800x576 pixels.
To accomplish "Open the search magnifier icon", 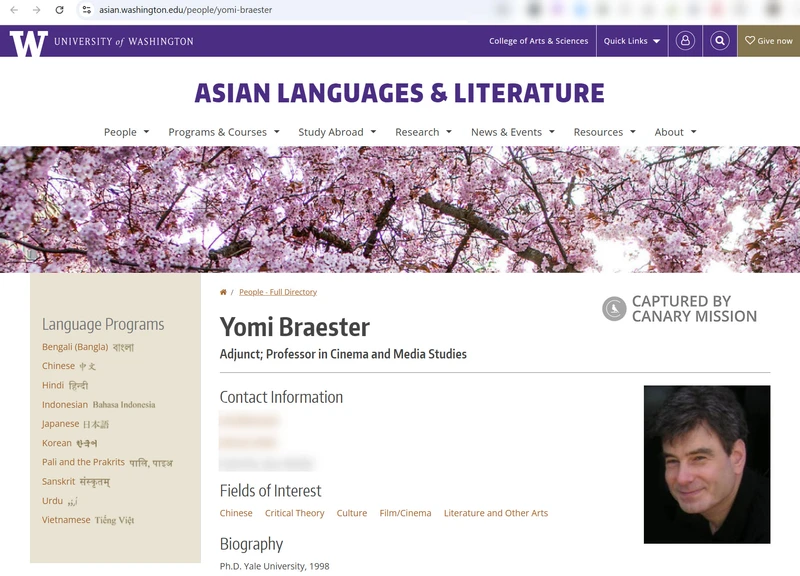I will tap(720, 41).
